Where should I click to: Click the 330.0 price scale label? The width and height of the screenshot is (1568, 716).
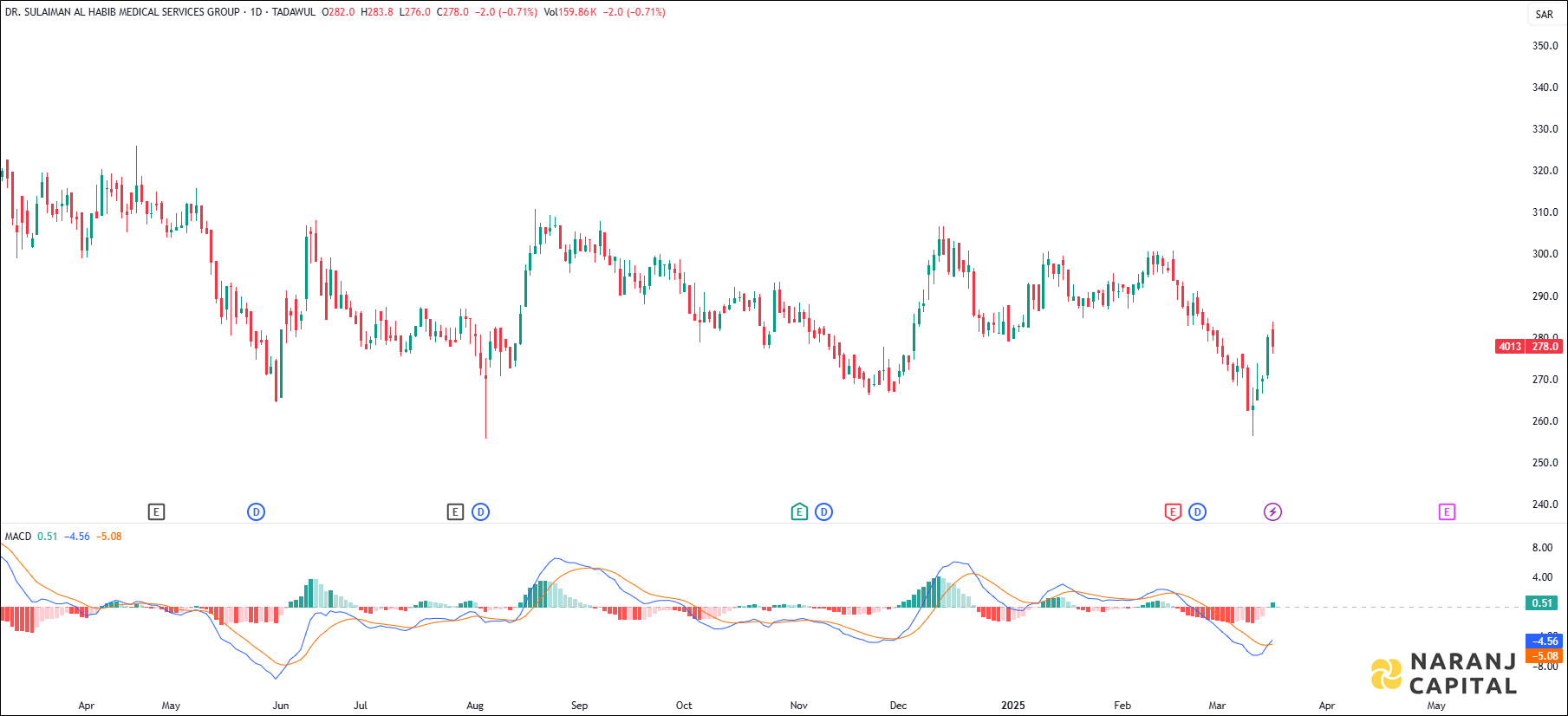1545,129
